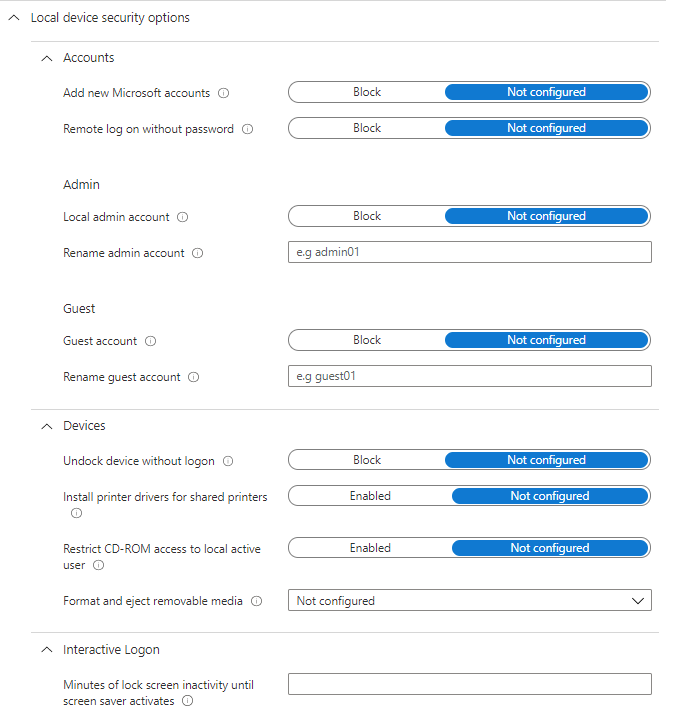Click info icon next to Add new Microsoft accounts
This screenshot has width=684, height=716.
(x=224, y=93)
